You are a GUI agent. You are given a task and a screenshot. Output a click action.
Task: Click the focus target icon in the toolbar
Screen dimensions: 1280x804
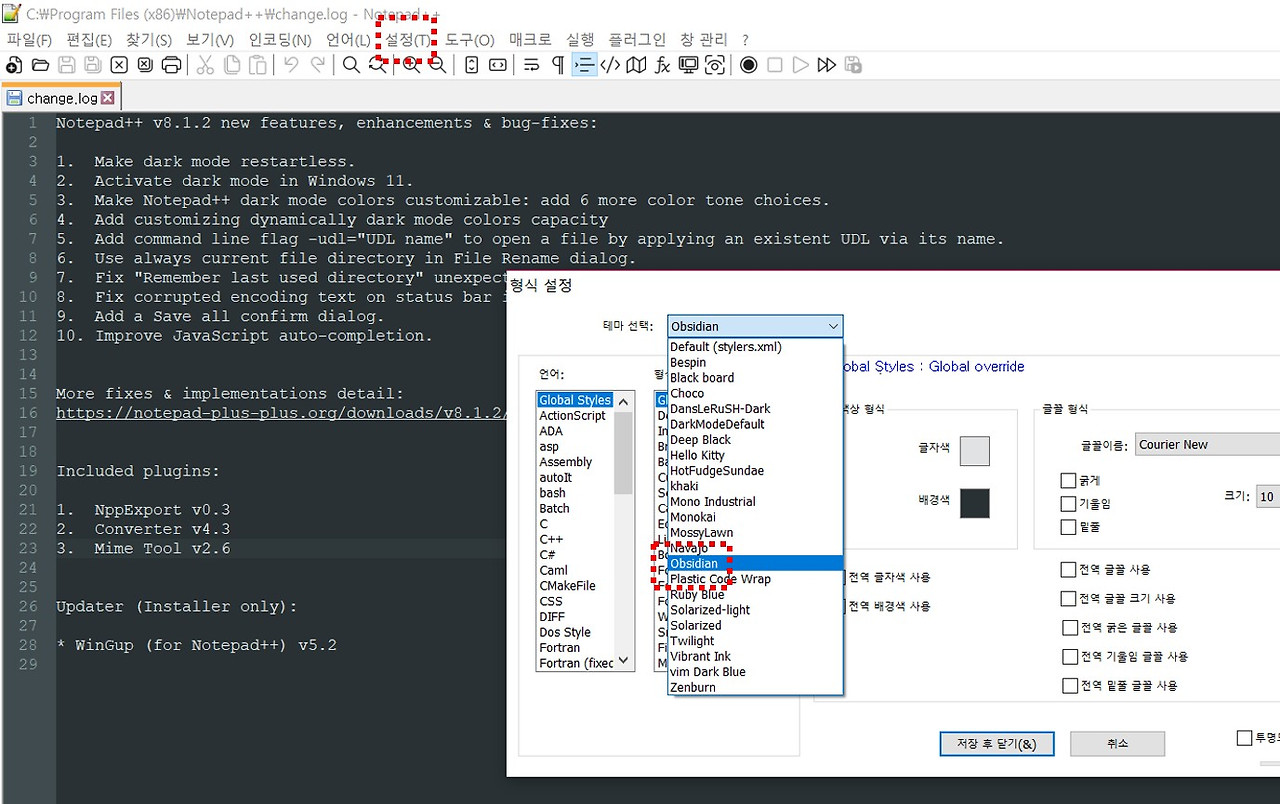coord(714,65)
